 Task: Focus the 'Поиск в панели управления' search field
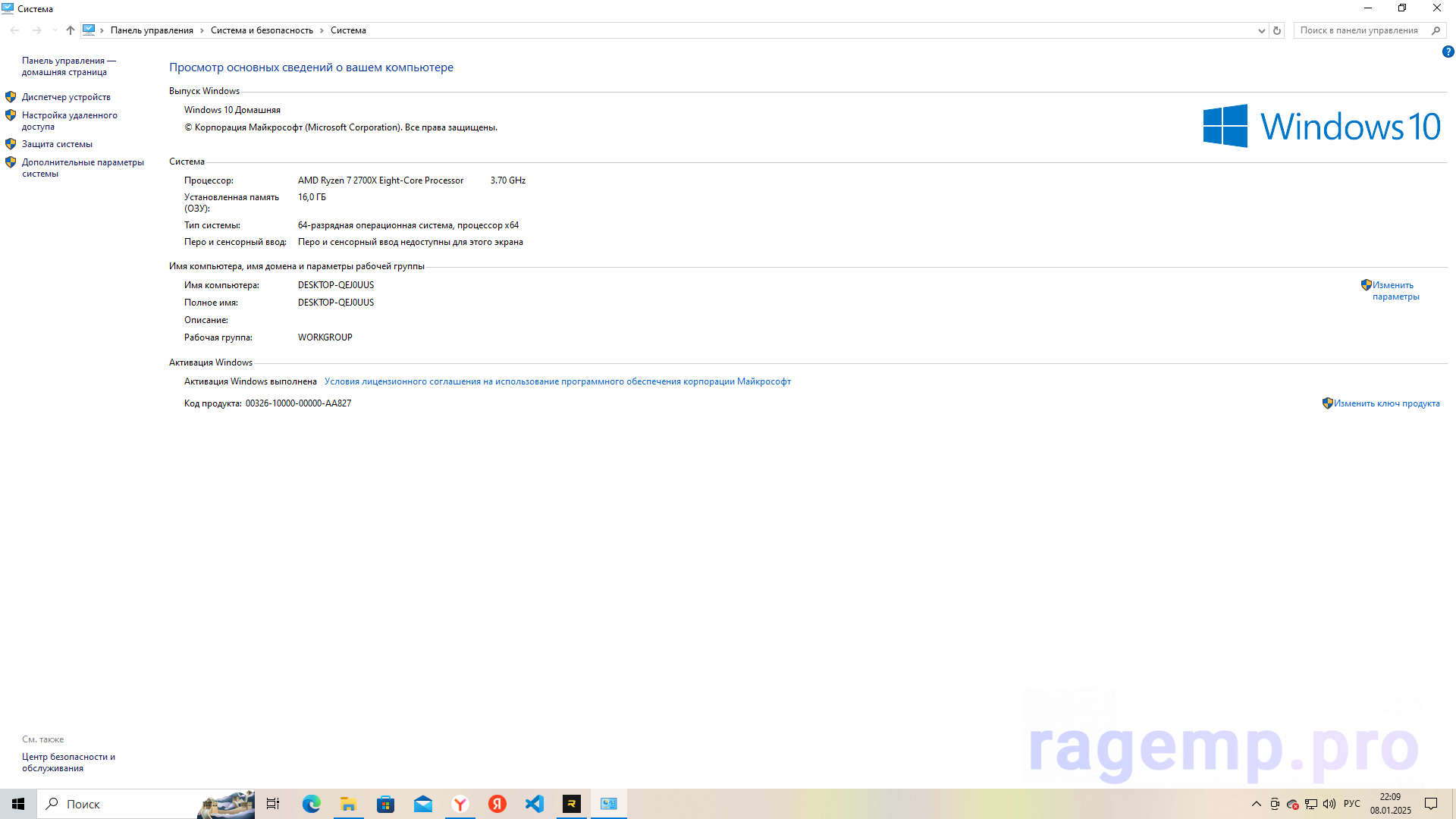tap(1361, 30)
